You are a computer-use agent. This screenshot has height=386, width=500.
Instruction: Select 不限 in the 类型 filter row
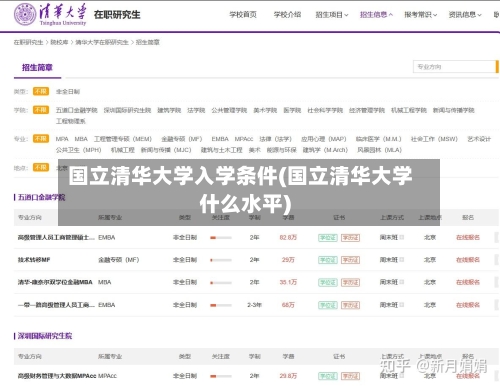click(x=41, y=91)
